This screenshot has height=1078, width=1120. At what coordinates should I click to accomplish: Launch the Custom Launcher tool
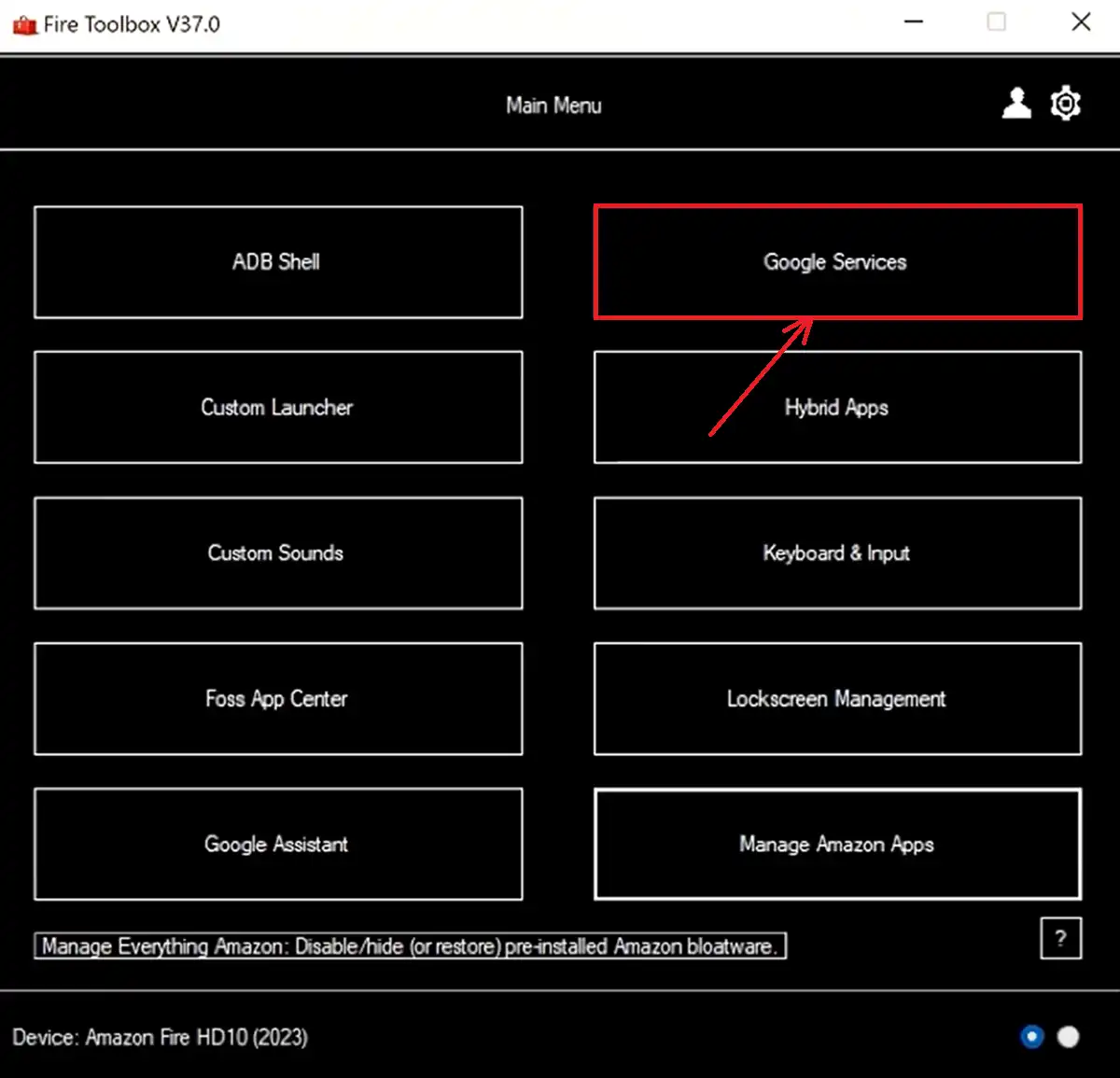click(278, 408)
